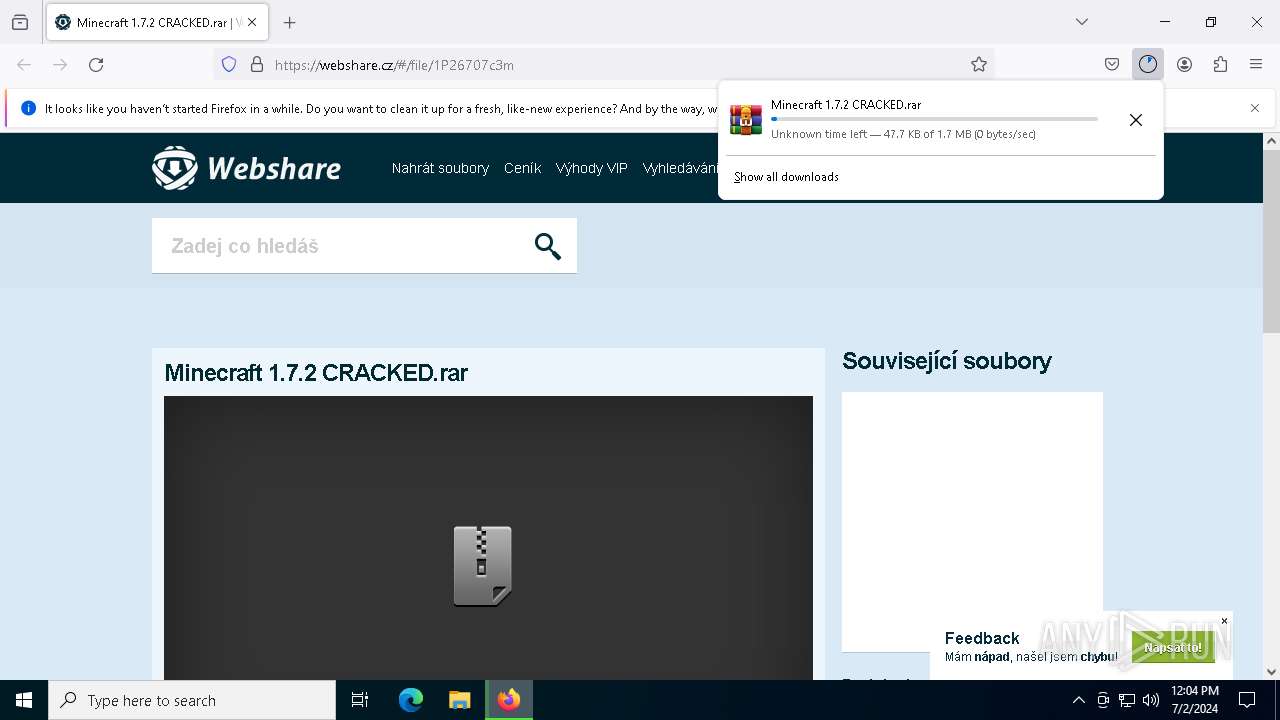The width and height of the screenshot is (1280, 720).
Task: Click Show all downloads
Action: (786, 177)
